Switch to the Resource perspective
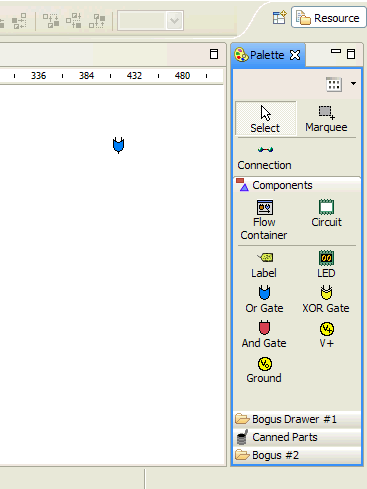 pyautogui.click(x=329, y=18)
